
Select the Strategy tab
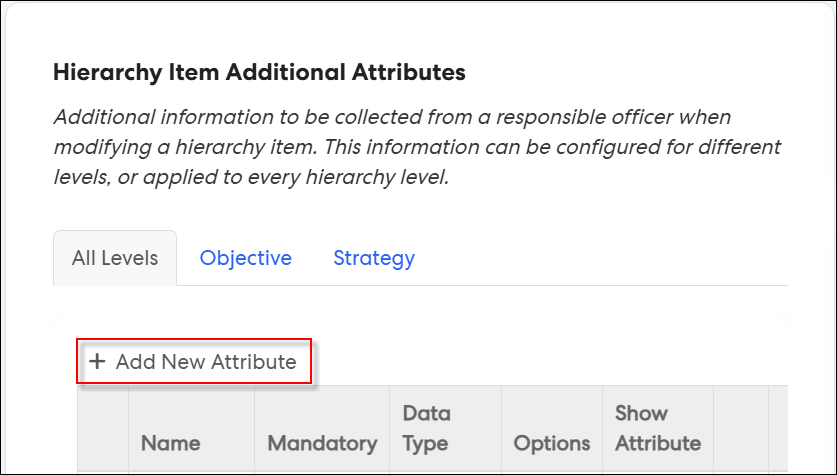pos(374,258)
